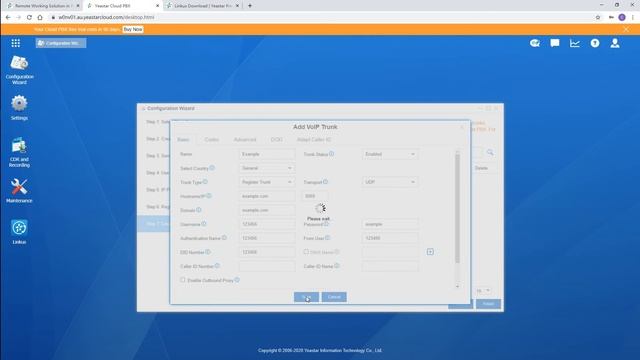This screenshot has height=360, width=640.
Task: Click the Caller ID Number info icon
Action: tap(217, 266)
